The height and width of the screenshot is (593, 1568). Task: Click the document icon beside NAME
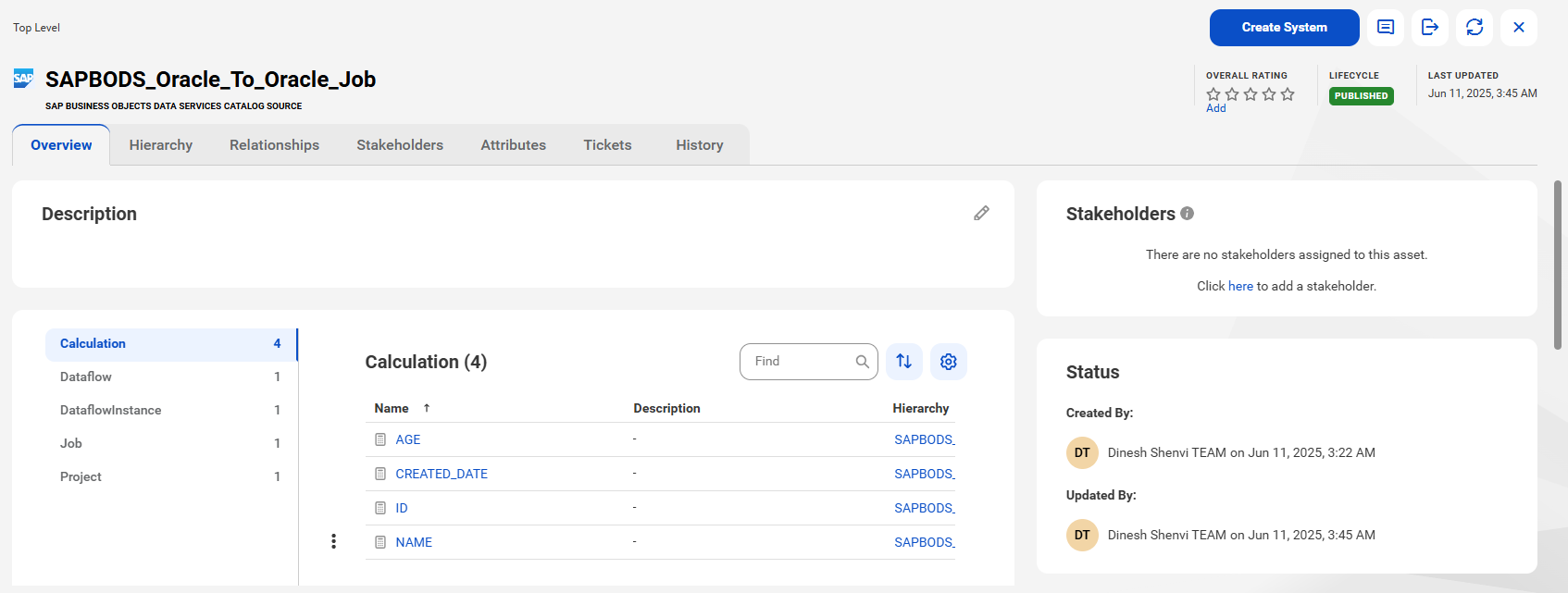click(380, 542)
